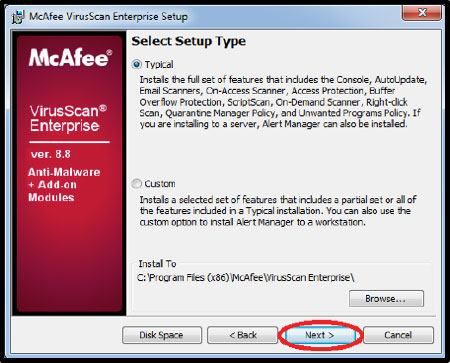Close the setup window with the X button
The image size is (450, 363).
tap(422, 13)
